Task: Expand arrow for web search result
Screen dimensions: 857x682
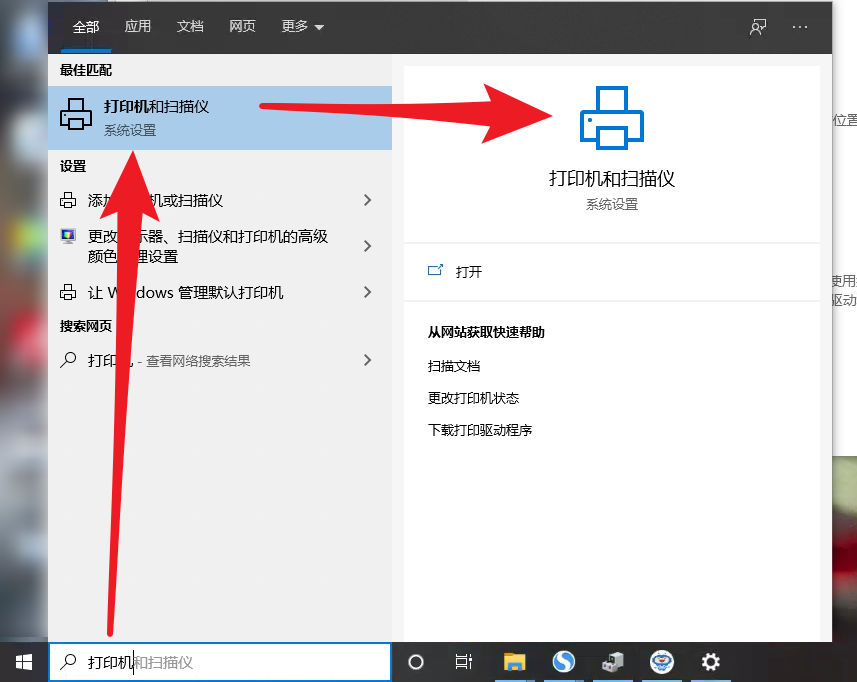Action: [x=367, y=360]
